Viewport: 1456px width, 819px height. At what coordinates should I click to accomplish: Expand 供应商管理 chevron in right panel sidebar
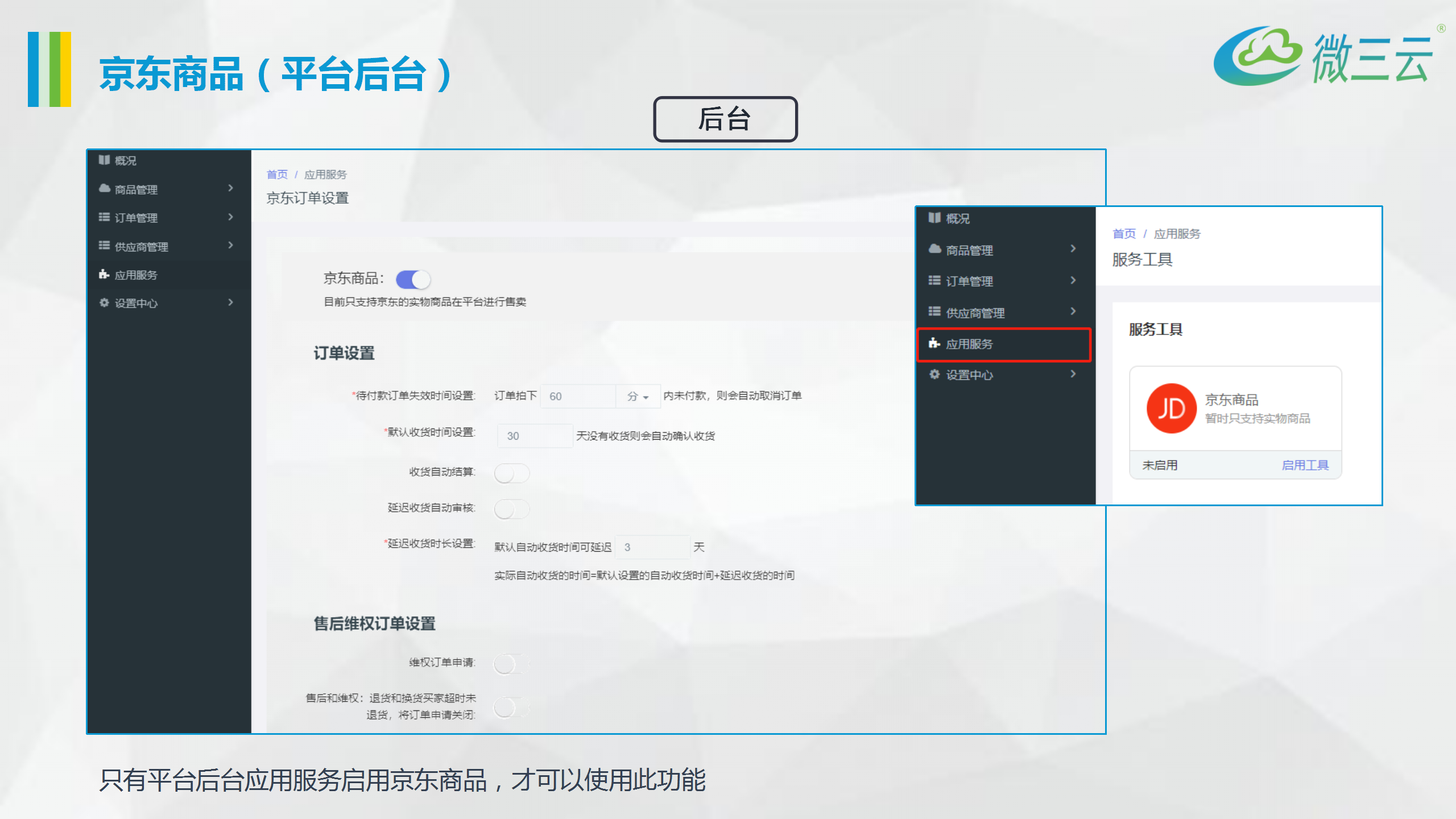[x=1073, y=312]
